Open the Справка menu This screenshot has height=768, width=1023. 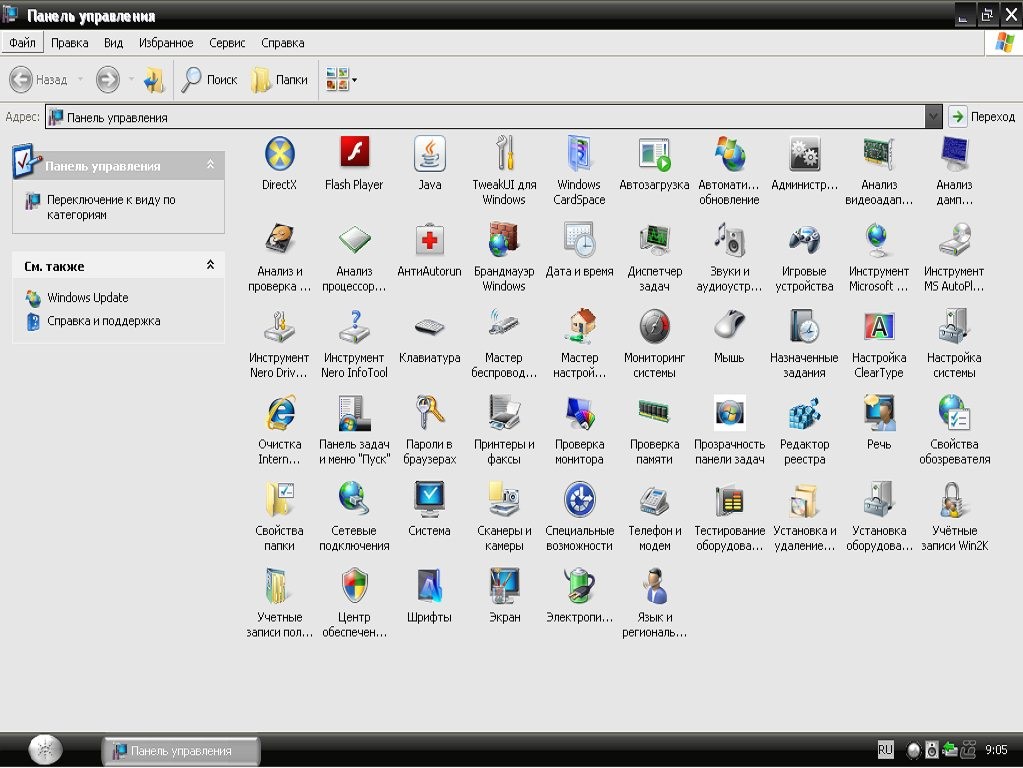click(x=282, y=43)
